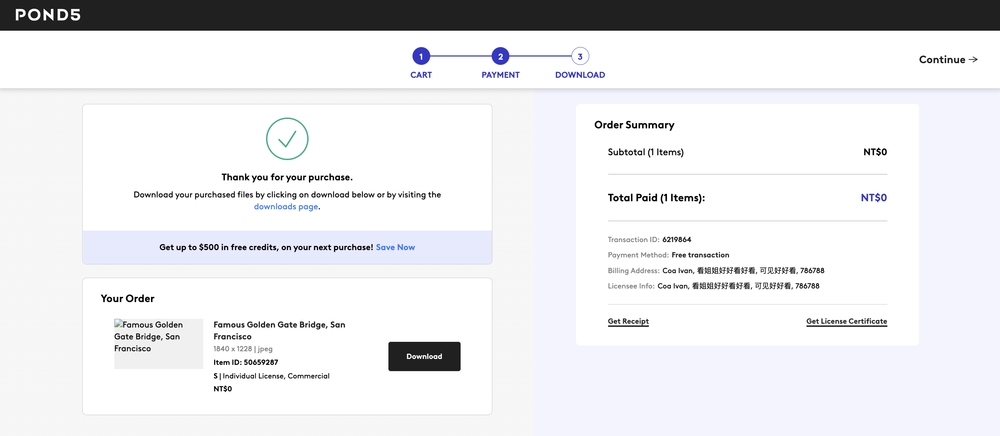Screen dimensions: 1000x436
Task: Select step 2 Payment circle
Action: tap(501, 57)
